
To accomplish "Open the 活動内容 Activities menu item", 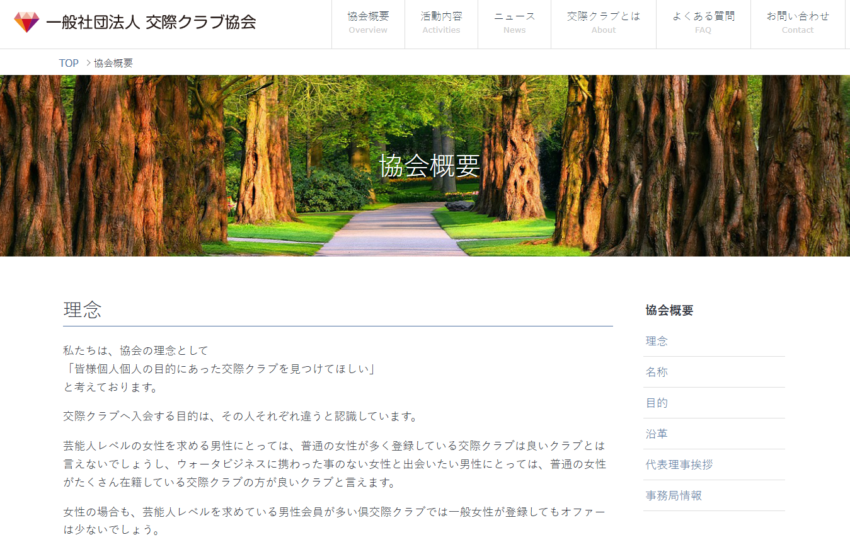I will pyautogui.click(x=441, y=22).
